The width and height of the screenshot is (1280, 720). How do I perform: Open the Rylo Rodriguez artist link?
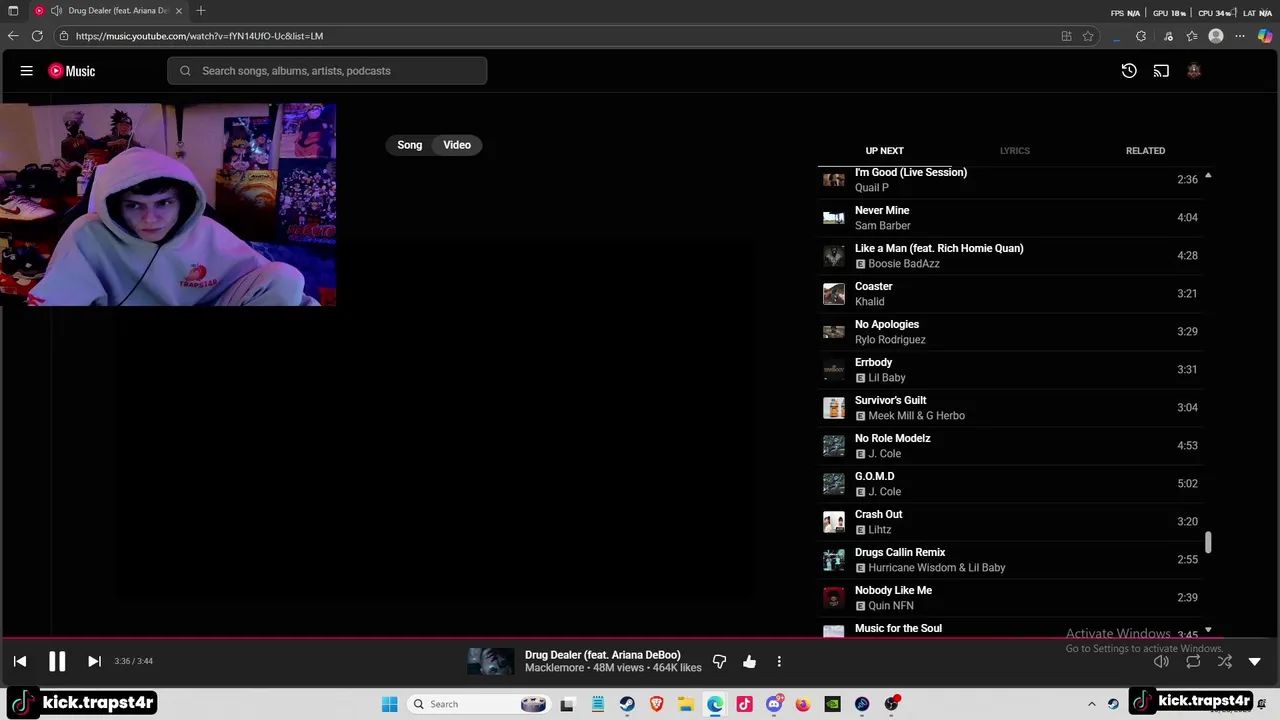coord(890,340)
